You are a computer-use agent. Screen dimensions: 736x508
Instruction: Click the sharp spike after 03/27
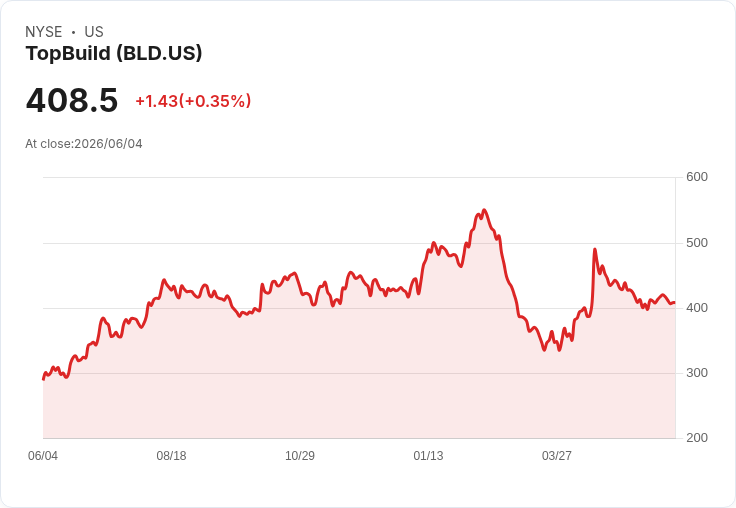tap(595, 249)
